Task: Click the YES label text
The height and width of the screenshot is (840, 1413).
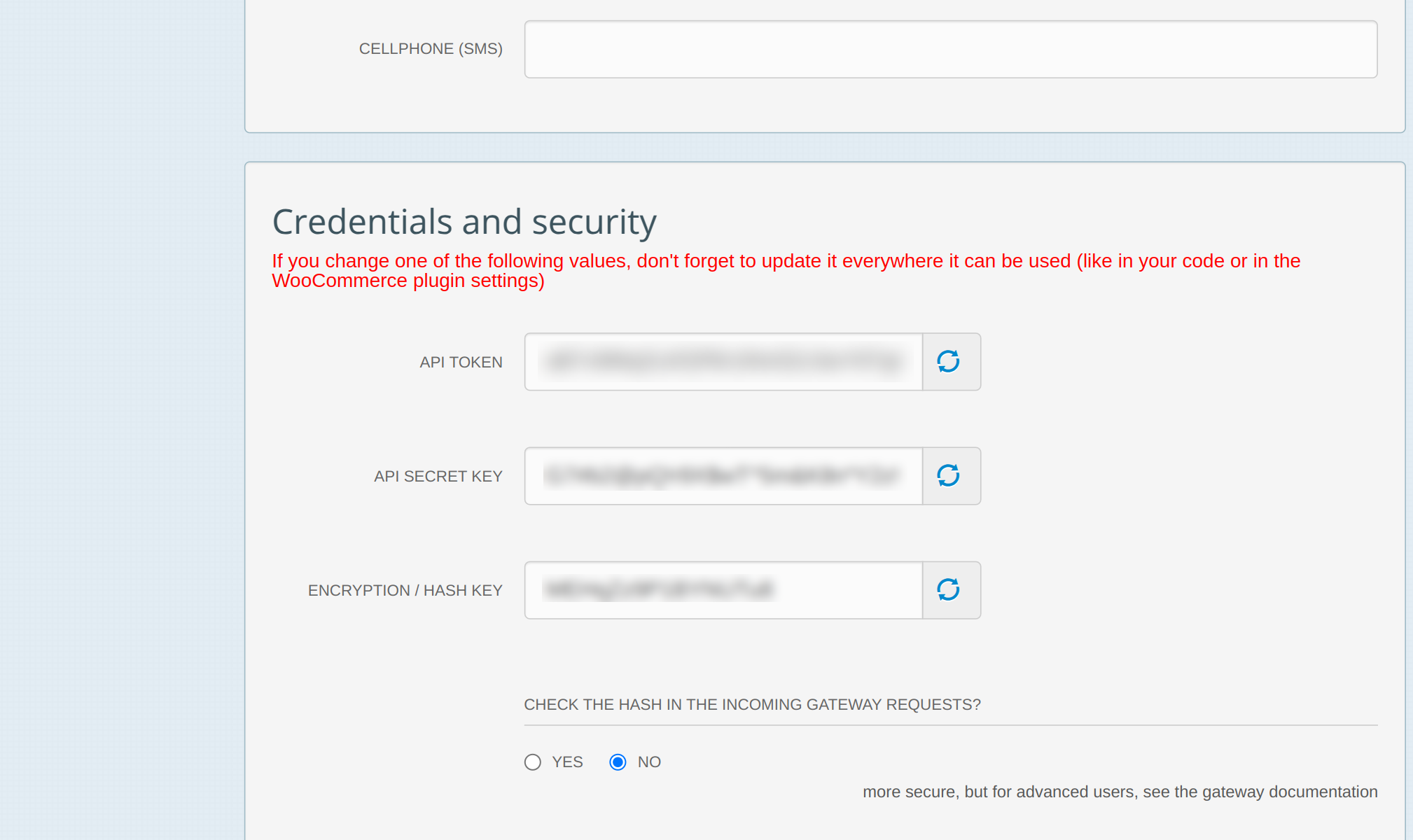Action: pyautogui.click(x=566, y=762)
